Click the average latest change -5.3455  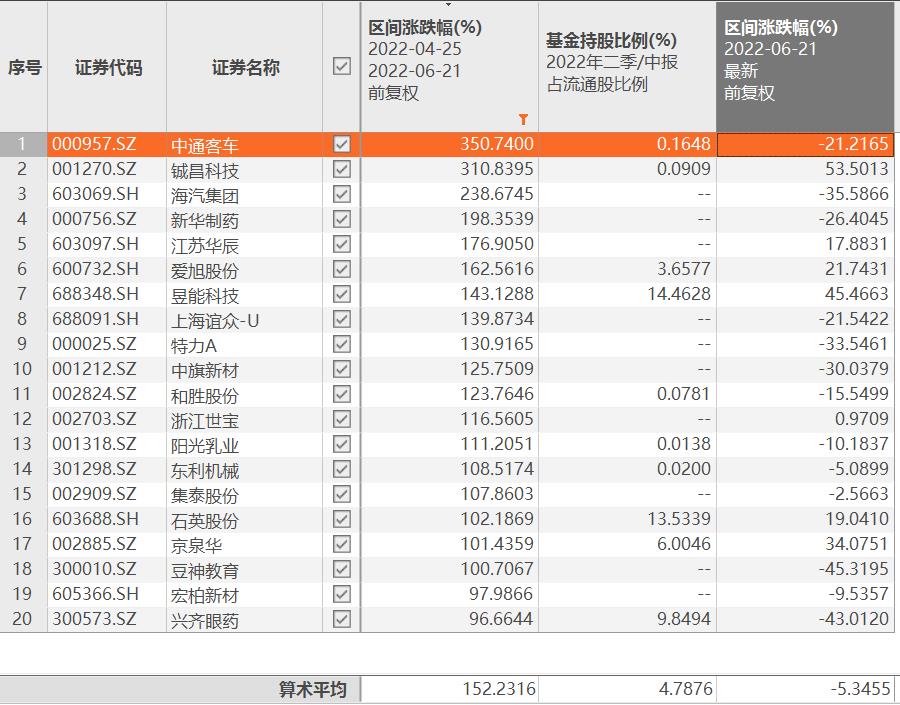(x=860, y=689)
